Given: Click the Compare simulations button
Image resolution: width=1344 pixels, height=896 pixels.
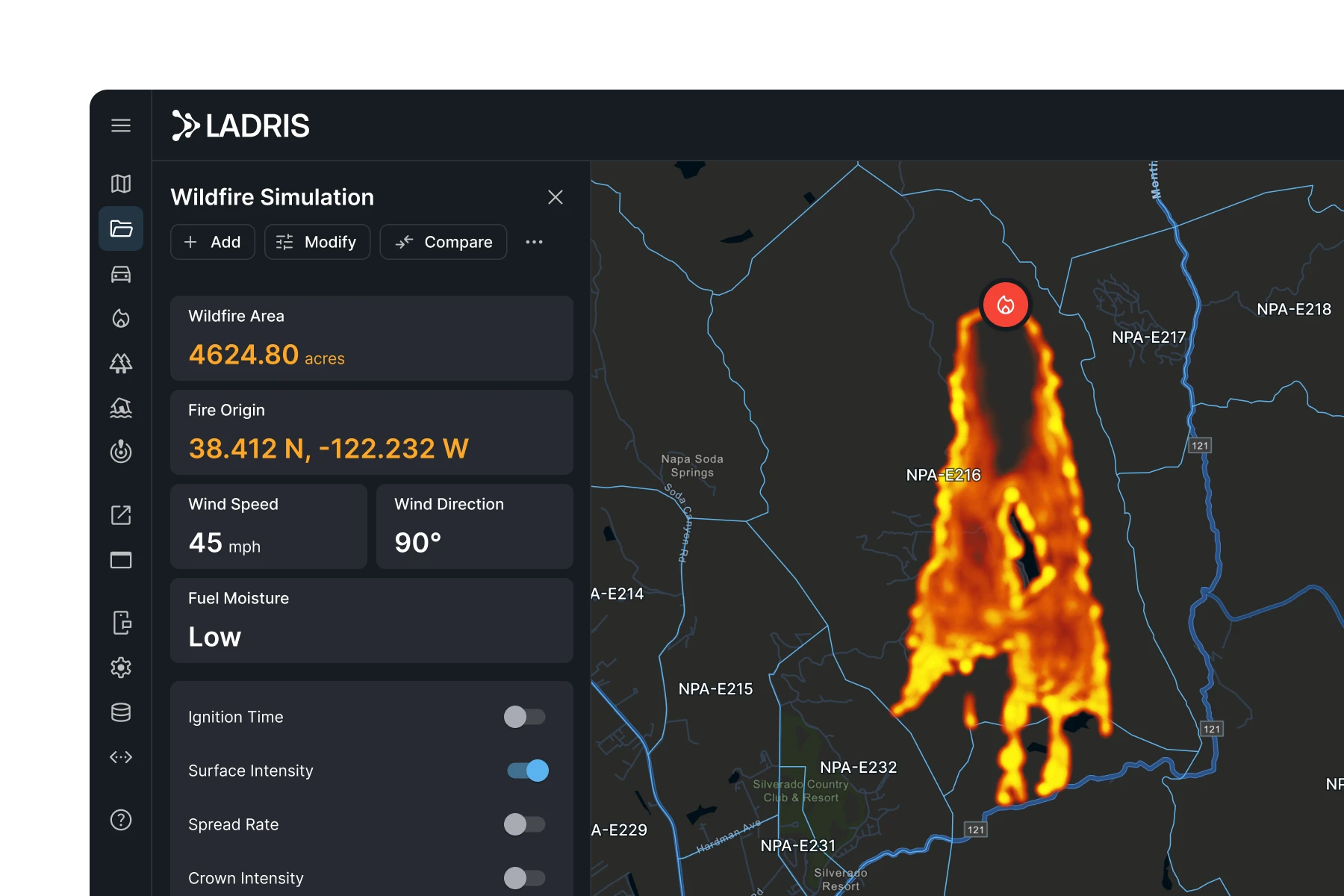Looking at the screenshot, I should 443,241.
